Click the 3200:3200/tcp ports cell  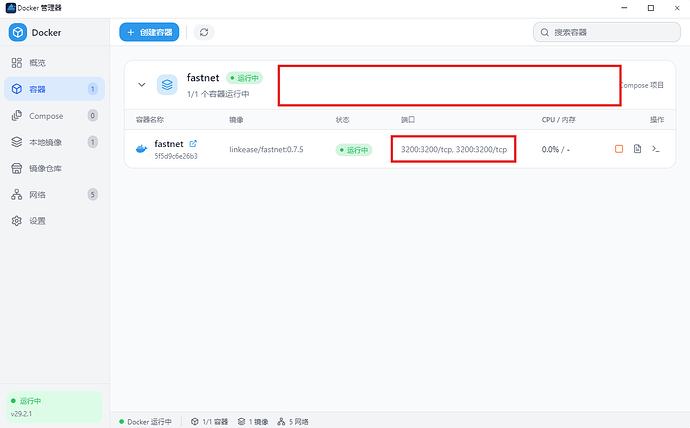click(454, 150)
